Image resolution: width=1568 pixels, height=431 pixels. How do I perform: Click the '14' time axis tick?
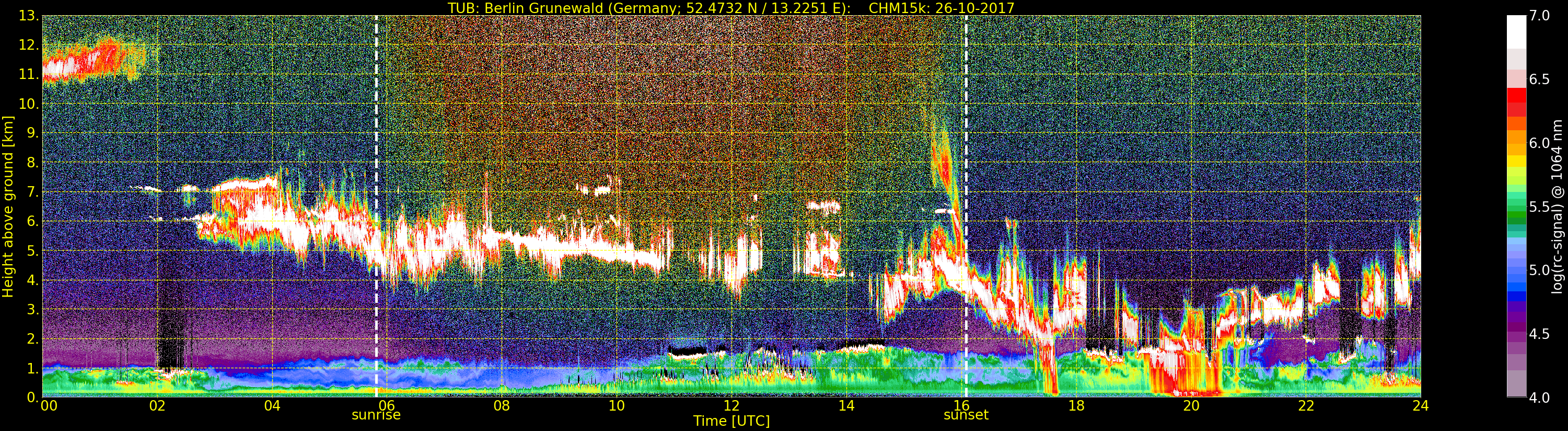(846, 405)
